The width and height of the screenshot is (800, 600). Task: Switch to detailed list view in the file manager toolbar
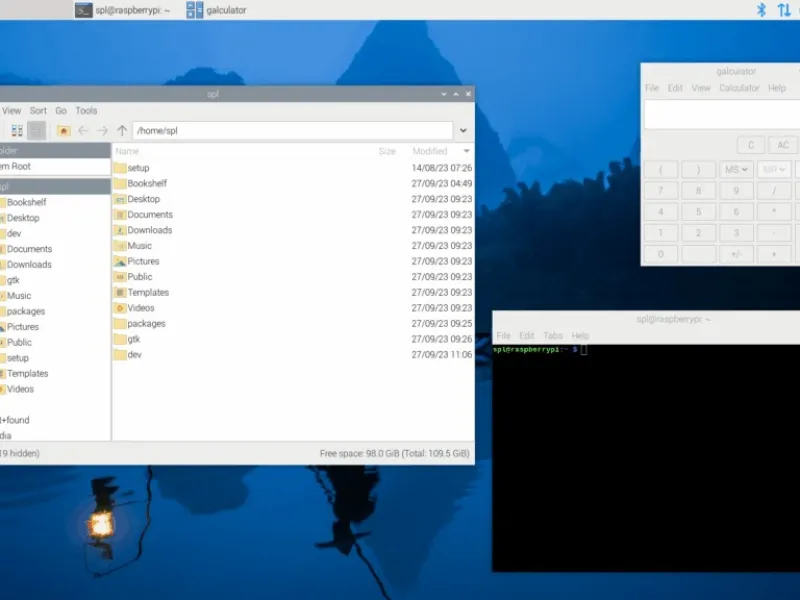(x=36, y=131)
